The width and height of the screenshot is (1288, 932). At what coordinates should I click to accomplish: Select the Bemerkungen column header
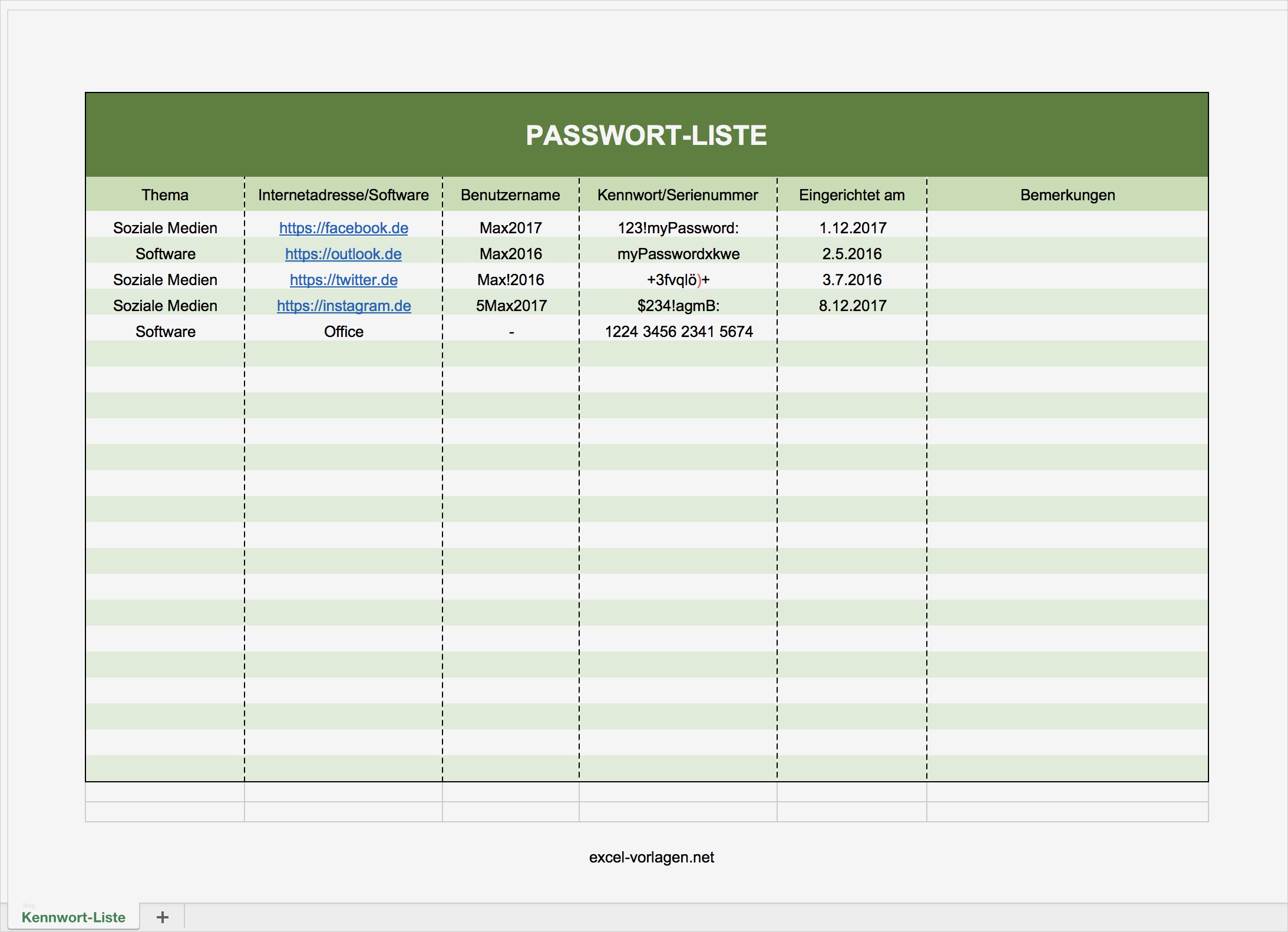click(1066, 195)
